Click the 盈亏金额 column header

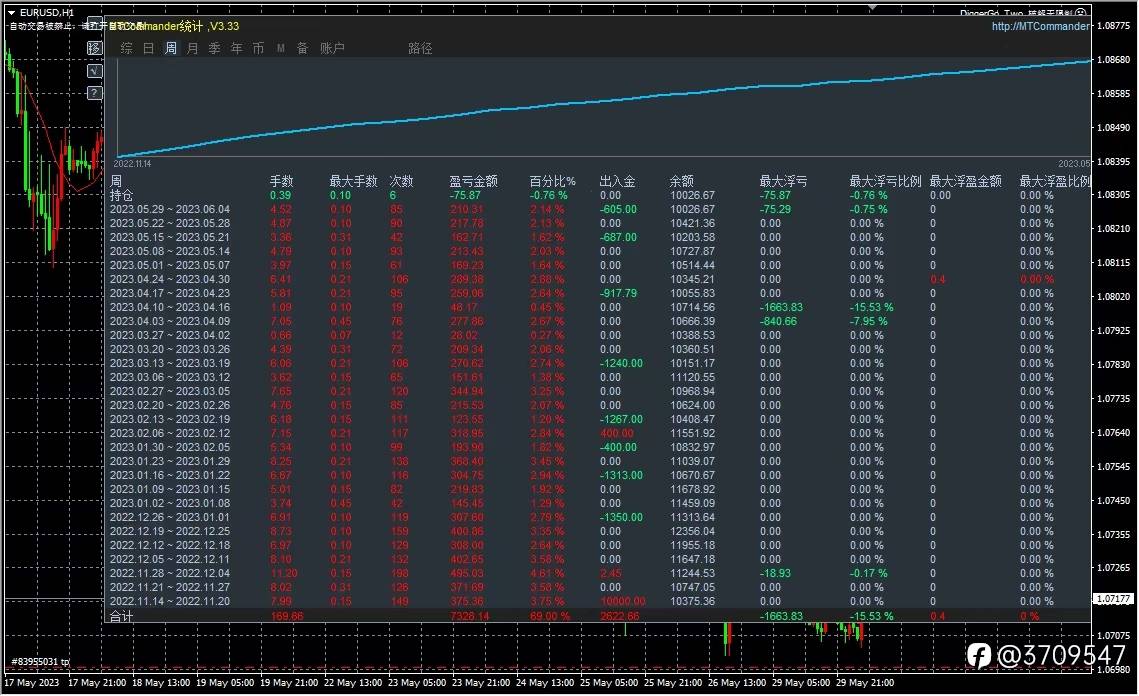tap(473, 181)
